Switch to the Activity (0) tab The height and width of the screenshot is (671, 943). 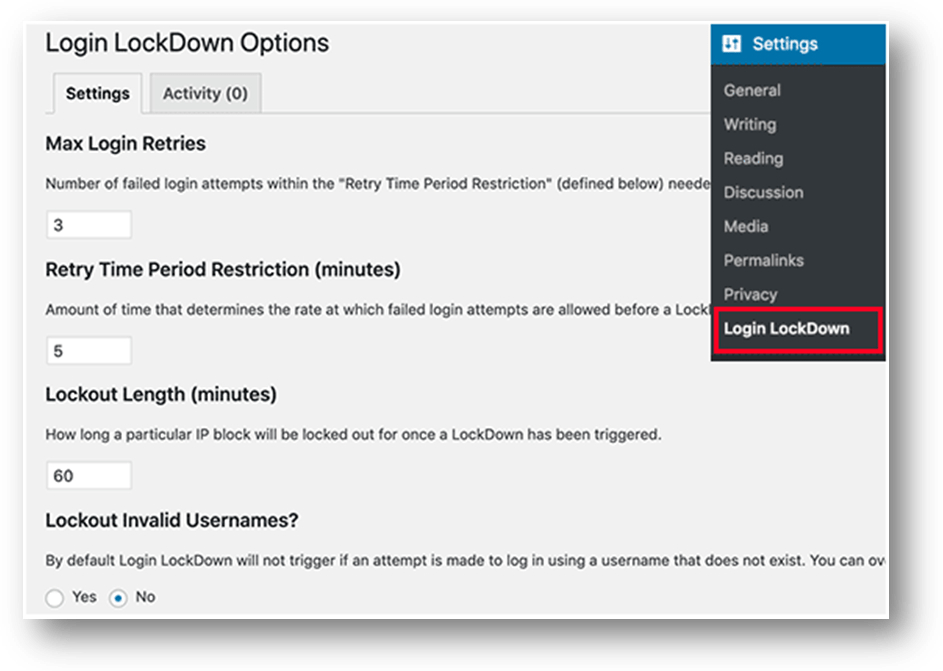point(205,93)
